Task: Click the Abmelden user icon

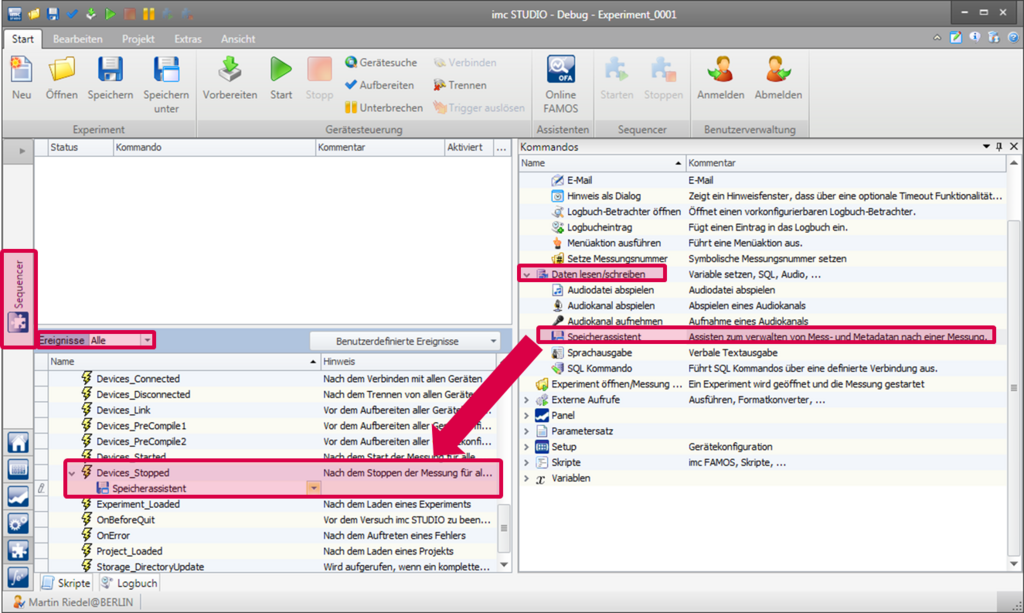Action: pyautogui.click(x=777, y=70)
